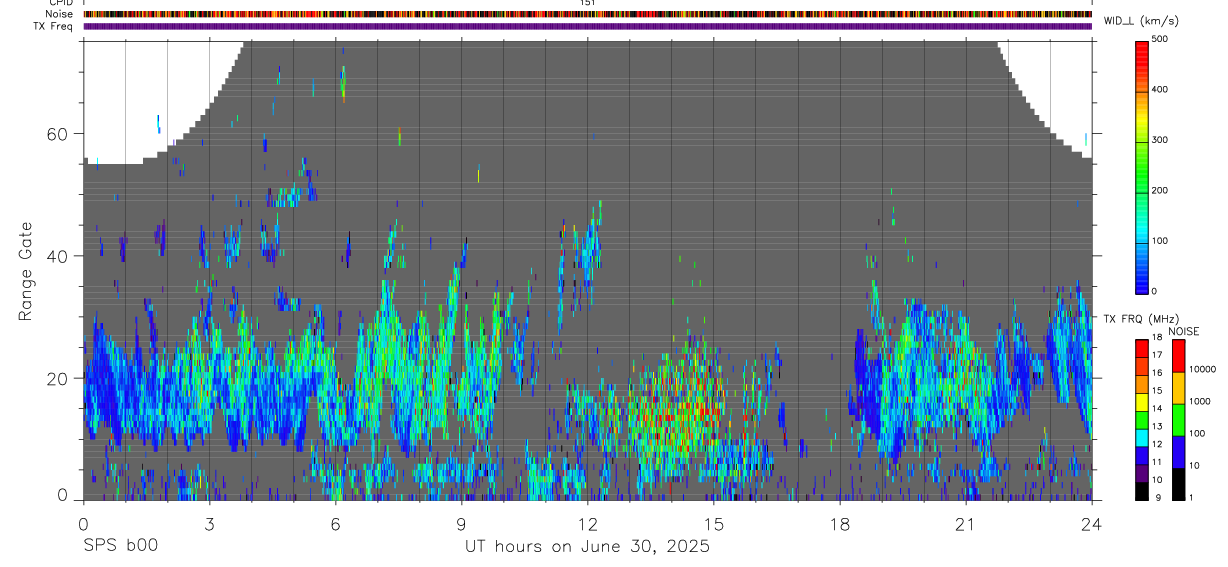Click the 'Noise' row label at top left
Image resolution: width=1228 pixels, height=567 pixels.
pyautogui.click(x=59, y=14)
